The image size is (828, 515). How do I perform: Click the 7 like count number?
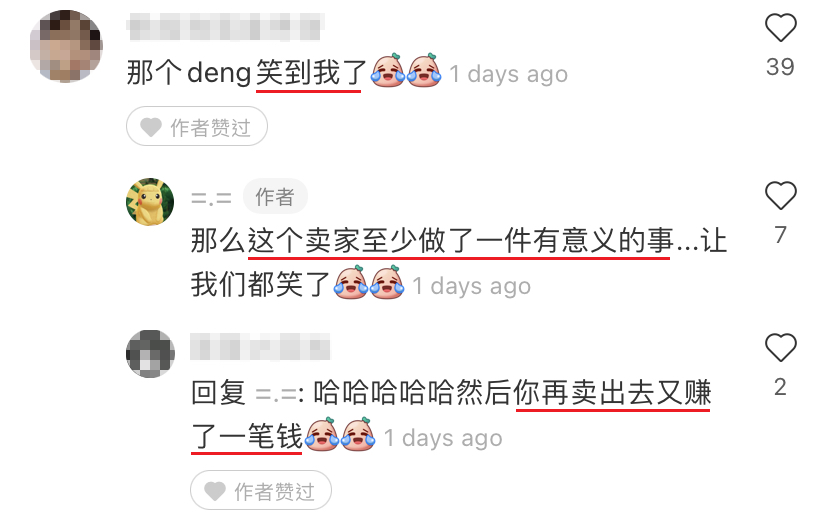[780, 235]
